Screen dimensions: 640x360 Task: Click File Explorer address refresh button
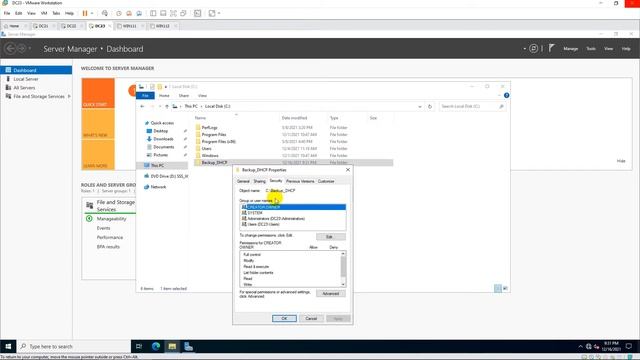coord(430,107)
